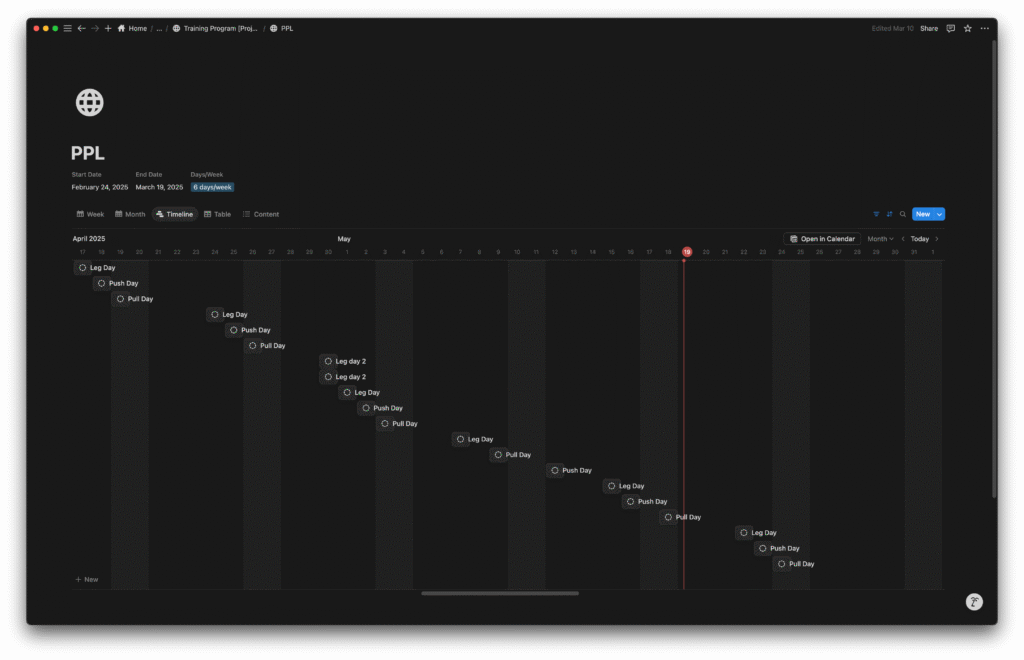
Task: Switch to the Week view tab
Action: coord(90,214)
